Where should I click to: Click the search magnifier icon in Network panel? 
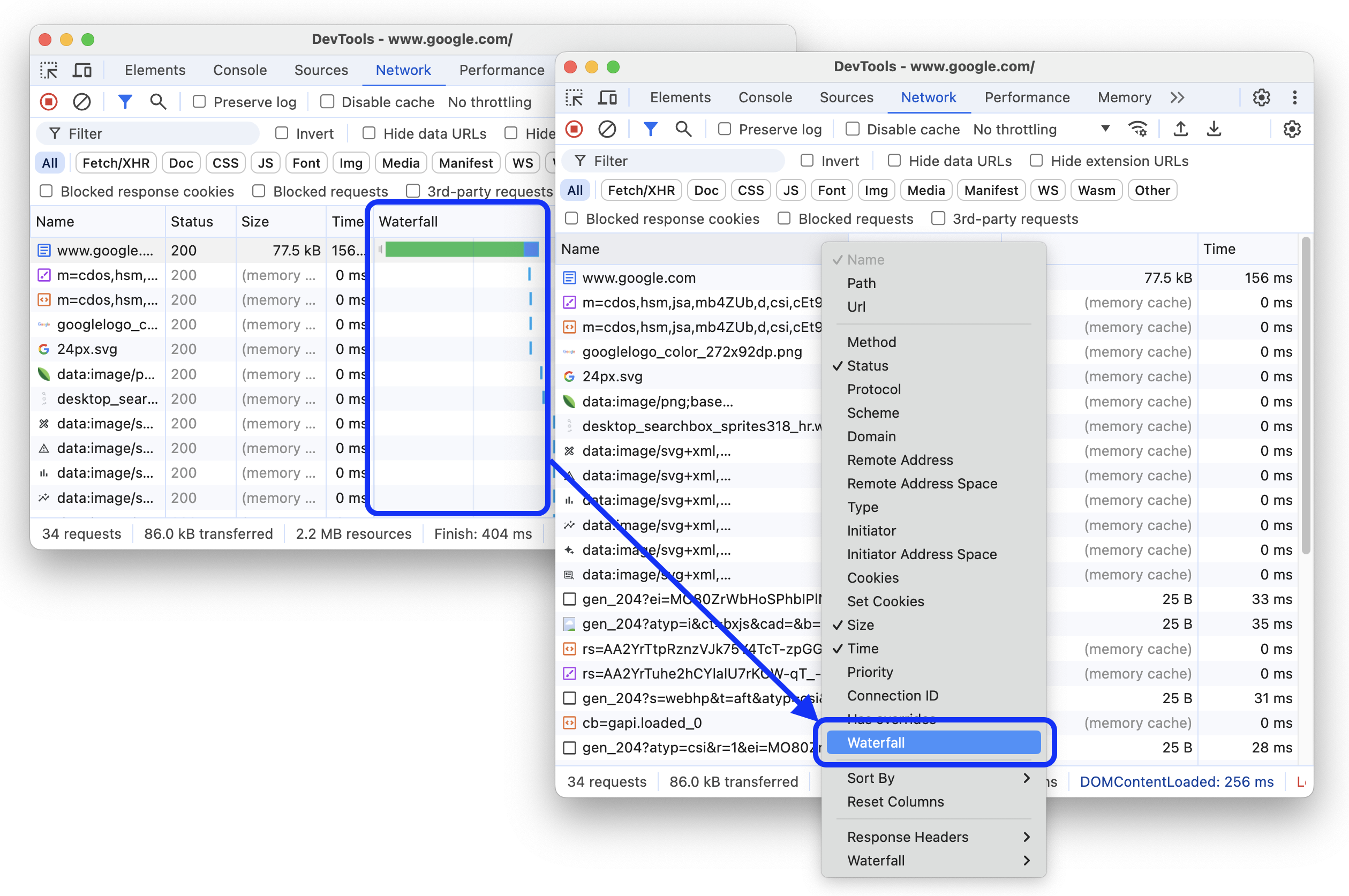click(682, 129)
